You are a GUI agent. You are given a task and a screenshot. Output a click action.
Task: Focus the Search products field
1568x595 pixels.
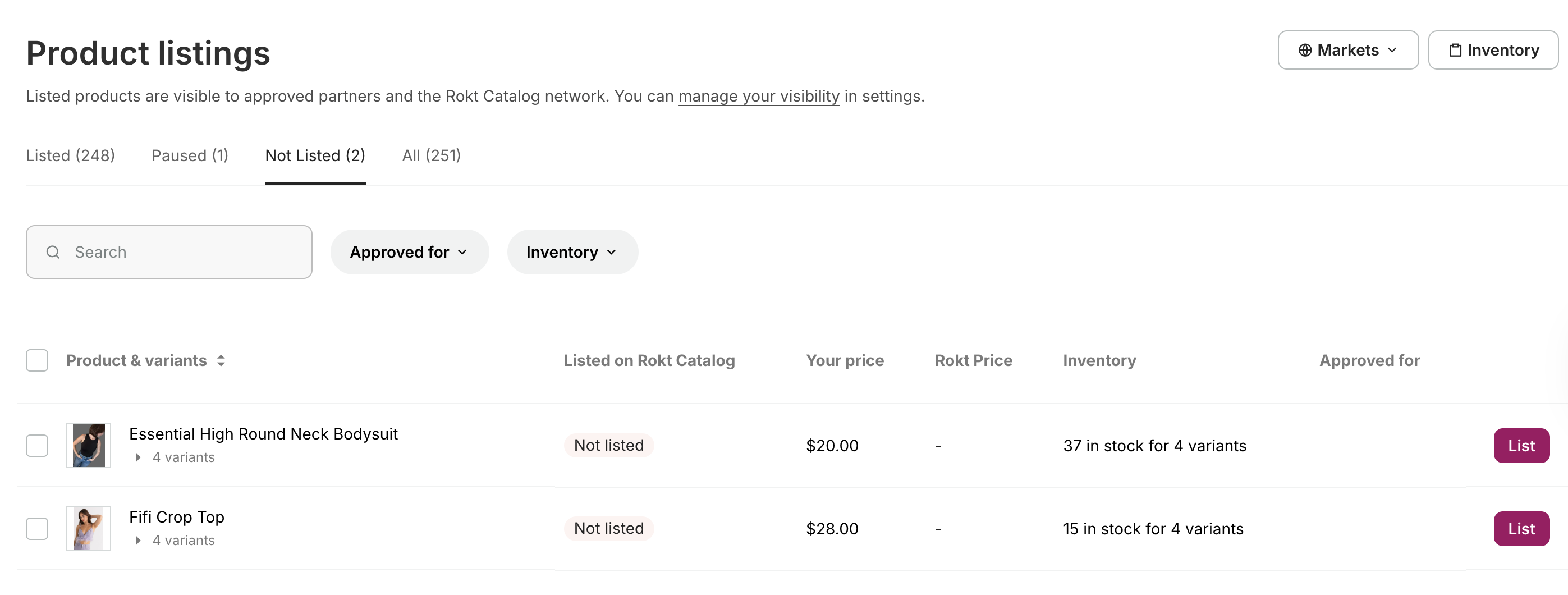[x=182, y=252]
